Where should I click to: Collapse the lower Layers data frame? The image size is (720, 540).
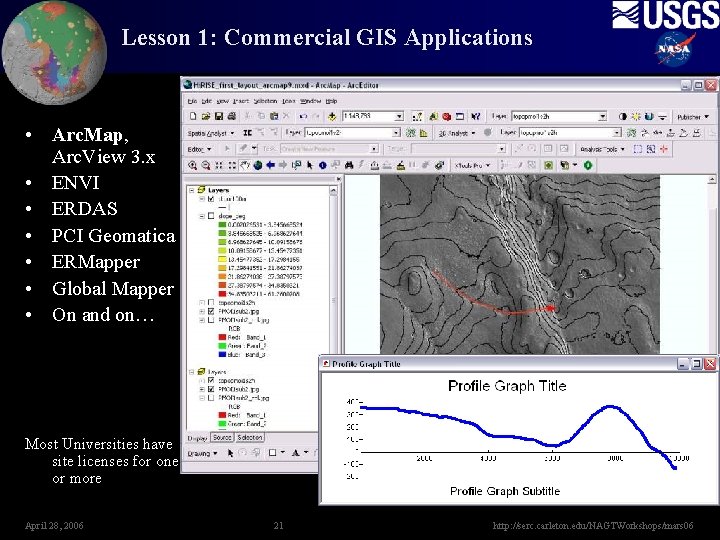point(191,372)
